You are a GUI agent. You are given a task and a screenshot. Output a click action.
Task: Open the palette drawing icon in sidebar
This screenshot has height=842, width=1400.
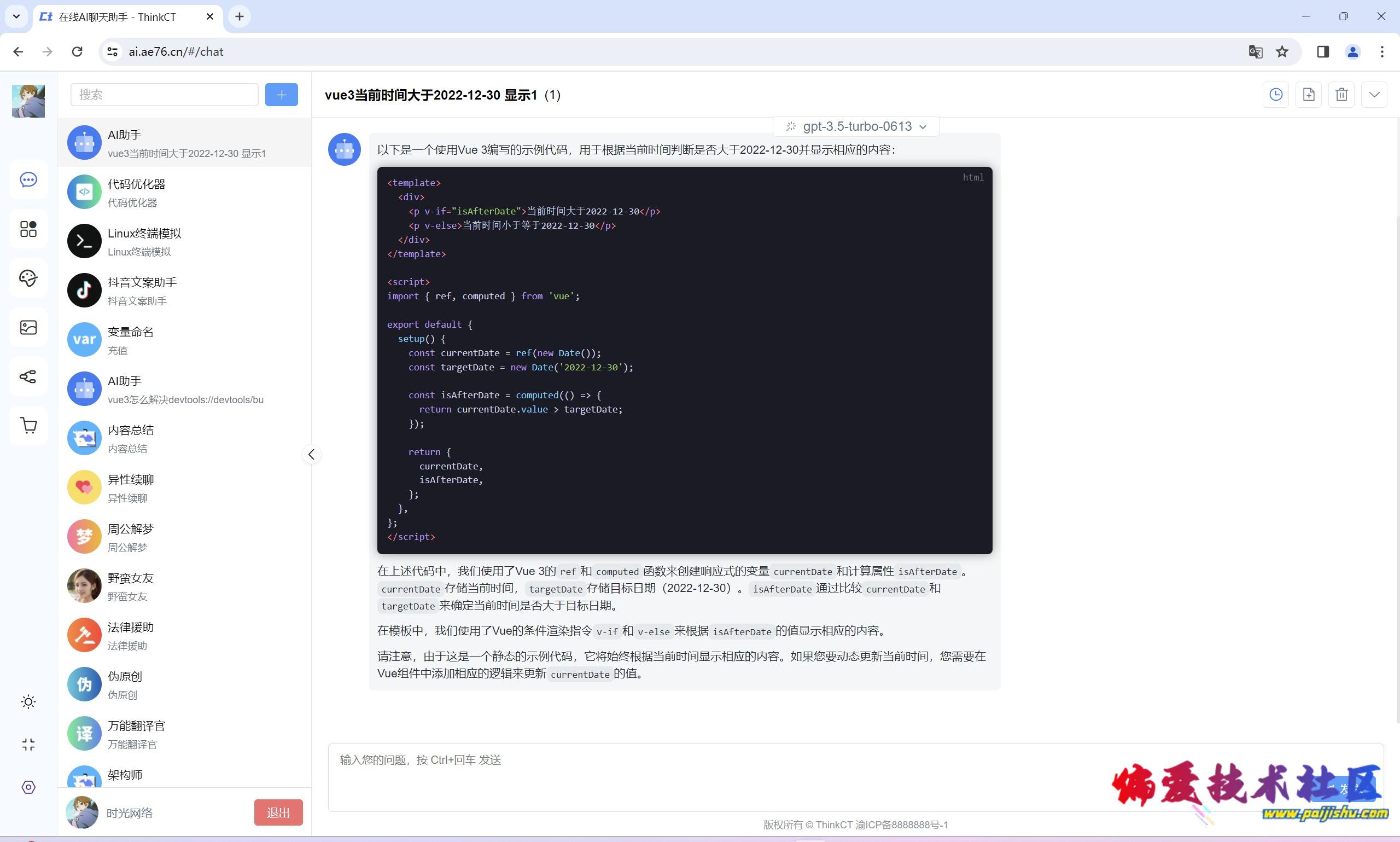28,278
